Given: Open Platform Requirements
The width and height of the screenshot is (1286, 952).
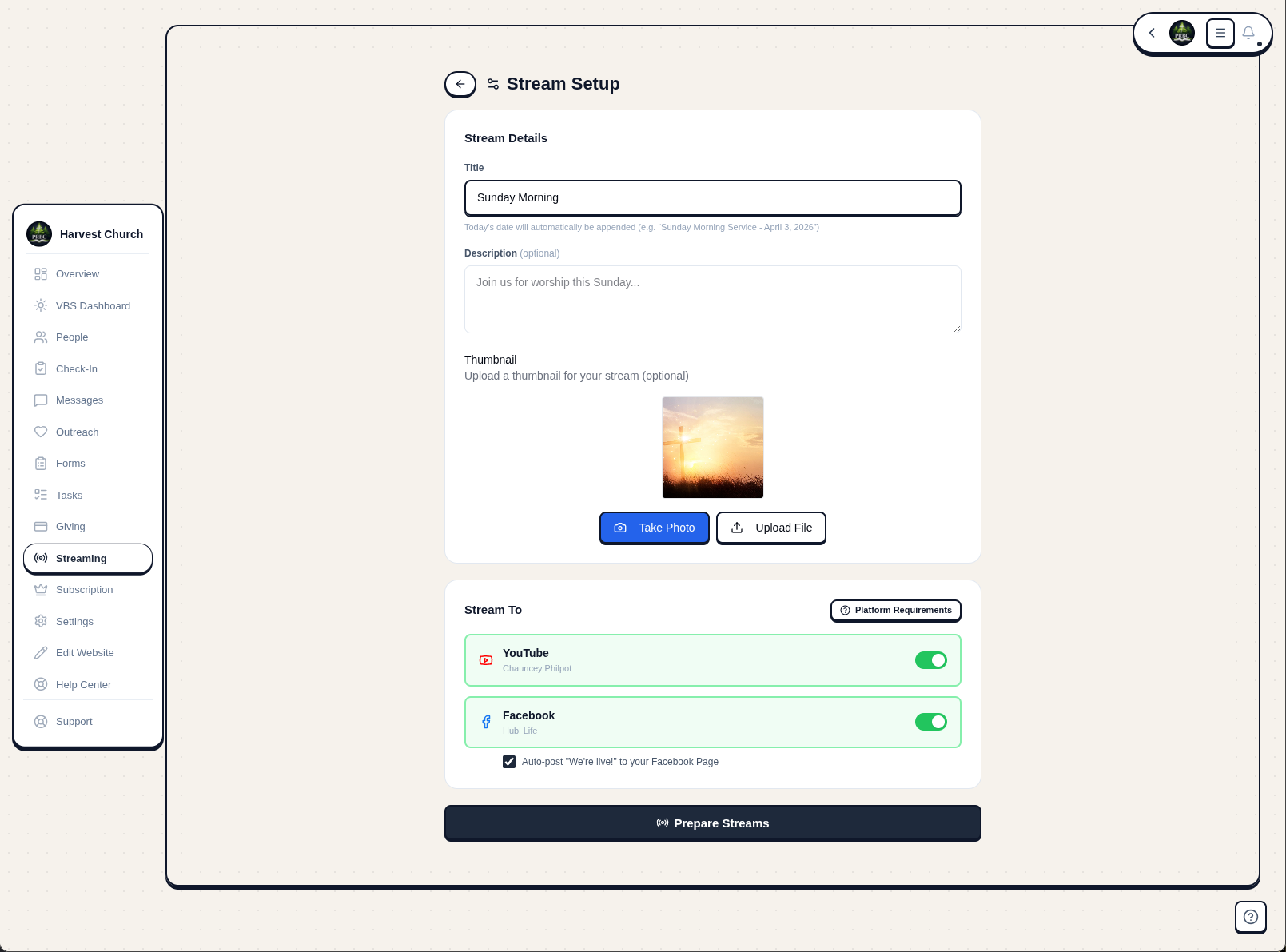Looking at the screenshot, I should 895,610.
